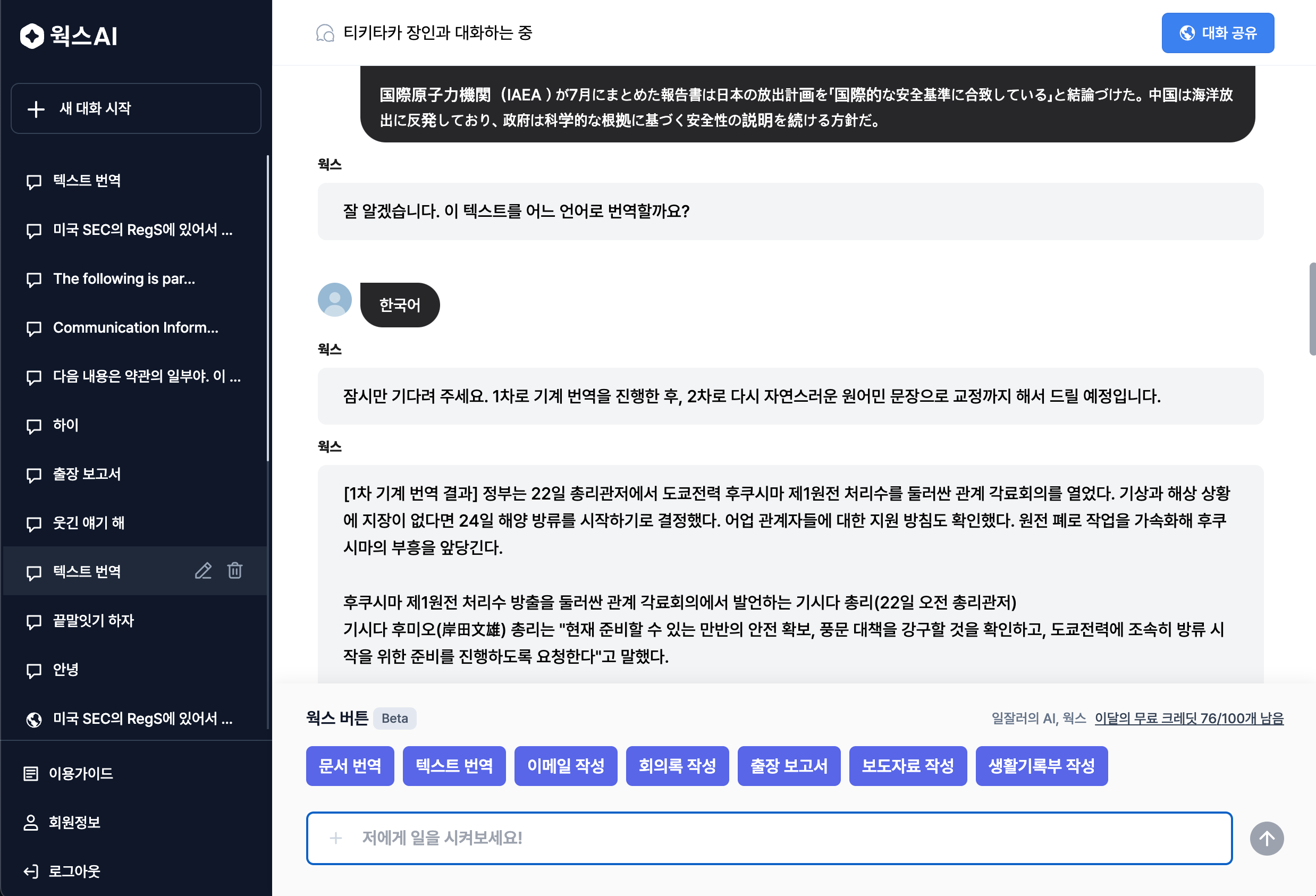Image resolution: width=1316 pixels, height=896 pixels.
Task: Click the send arrow icon button
Action: [x=1266, y=838]
